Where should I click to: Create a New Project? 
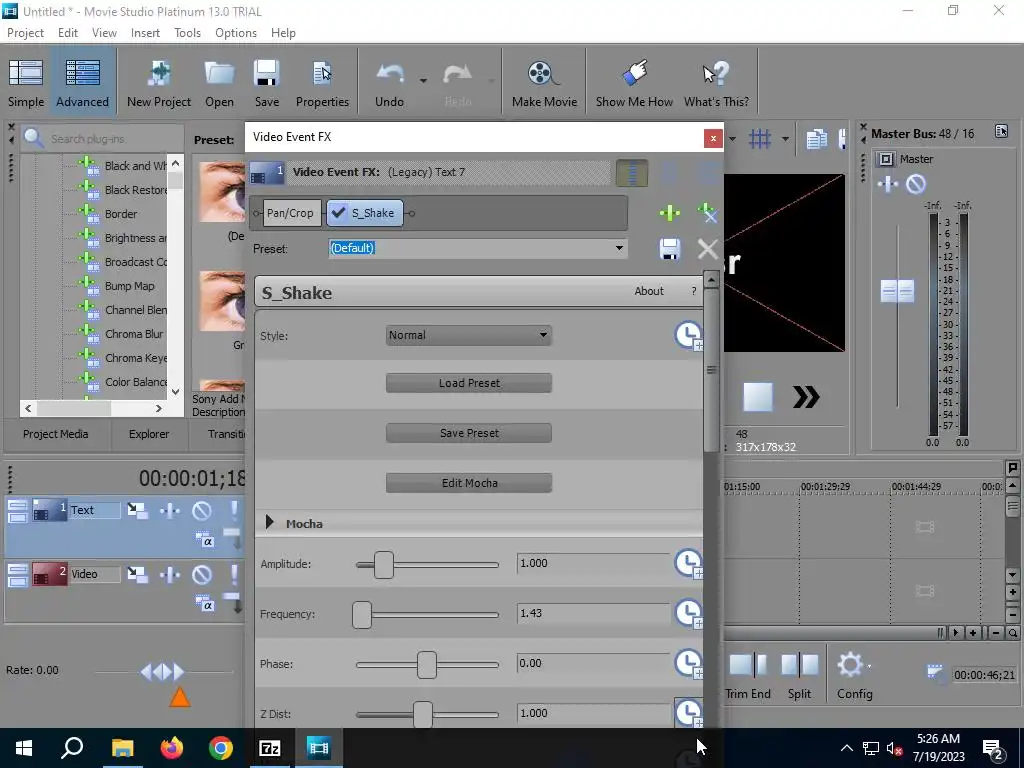tap(159, 83)
